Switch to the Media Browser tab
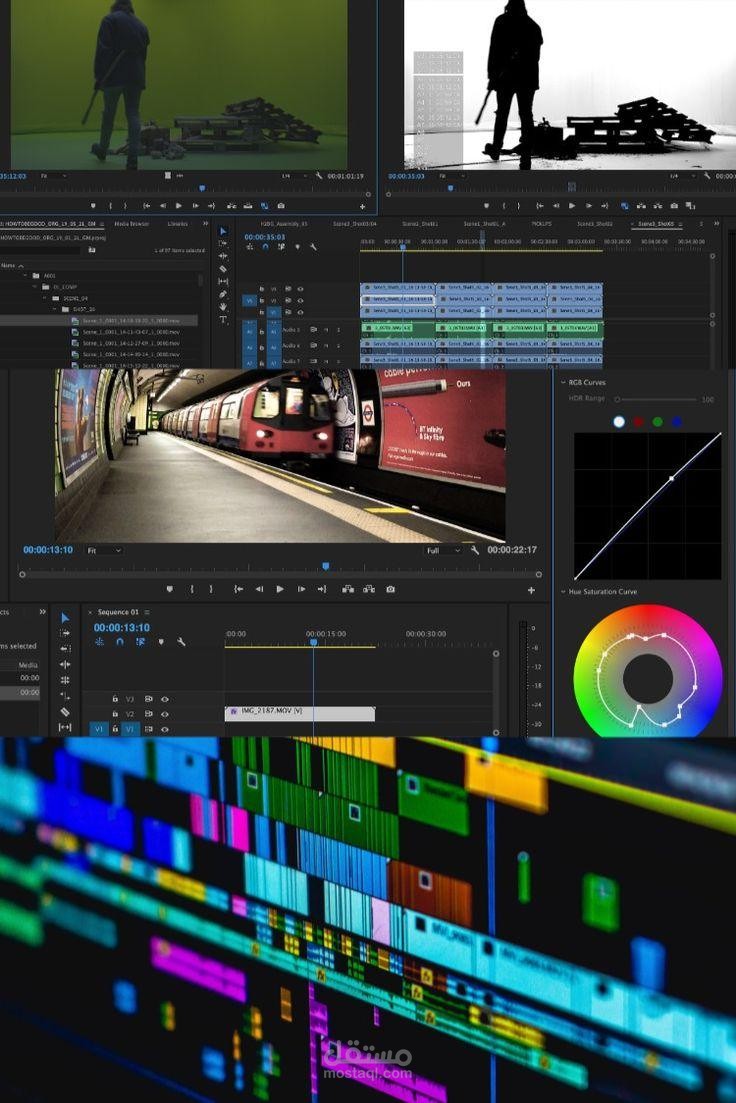Image resolution: width=736 pixels, height=1103 pixels. pos(132,224)
